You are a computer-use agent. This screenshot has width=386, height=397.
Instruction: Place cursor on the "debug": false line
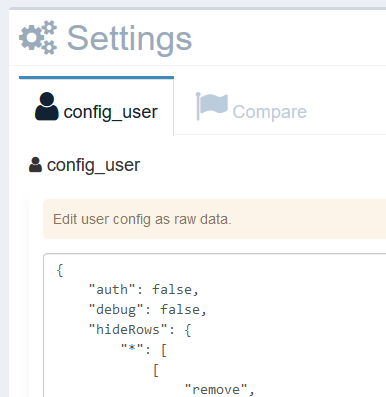coord(148,310)
